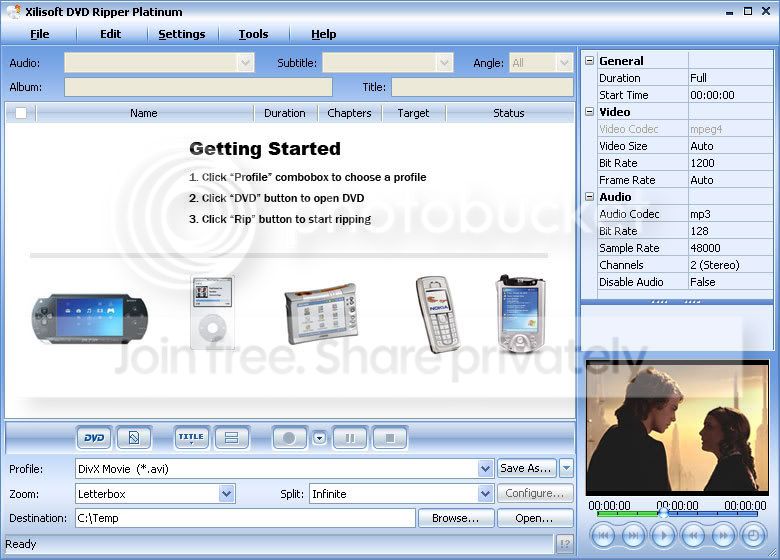Click inside the Title text field
Viewport: 780px width, 560px height.
click(482, 87)
